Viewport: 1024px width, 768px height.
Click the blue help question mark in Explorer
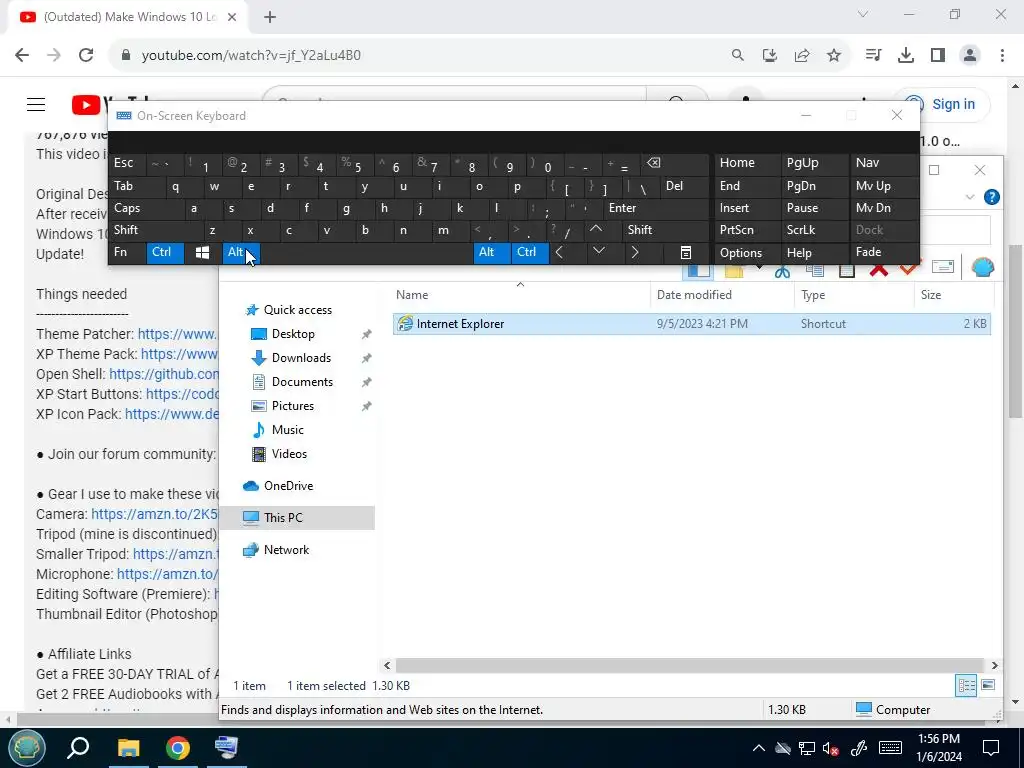pos(991,197)
